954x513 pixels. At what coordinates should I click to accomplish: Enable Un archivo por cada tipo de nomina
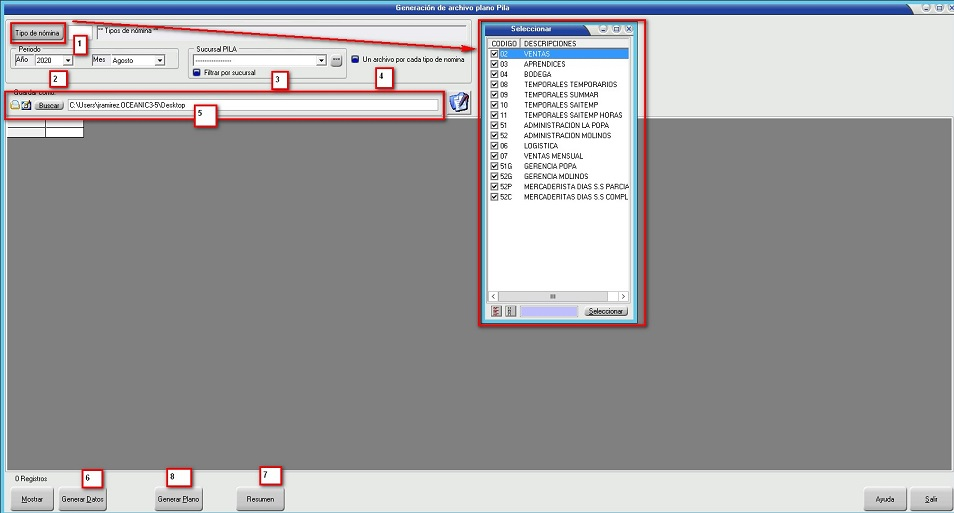(x=355, y=60)
